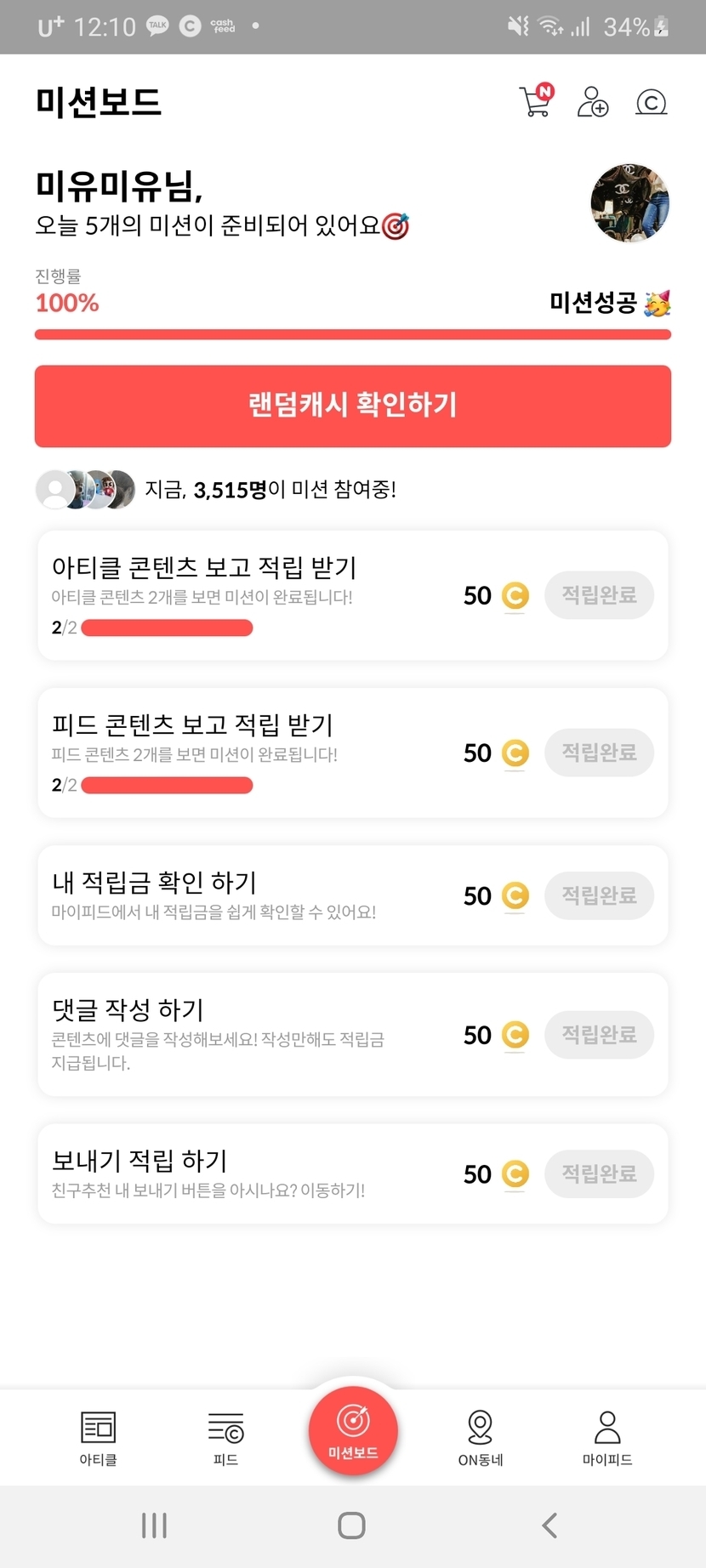Switch to the 피드 tab
The width and height of the screenshot is (706, 1568).
tap(225, 1437)
